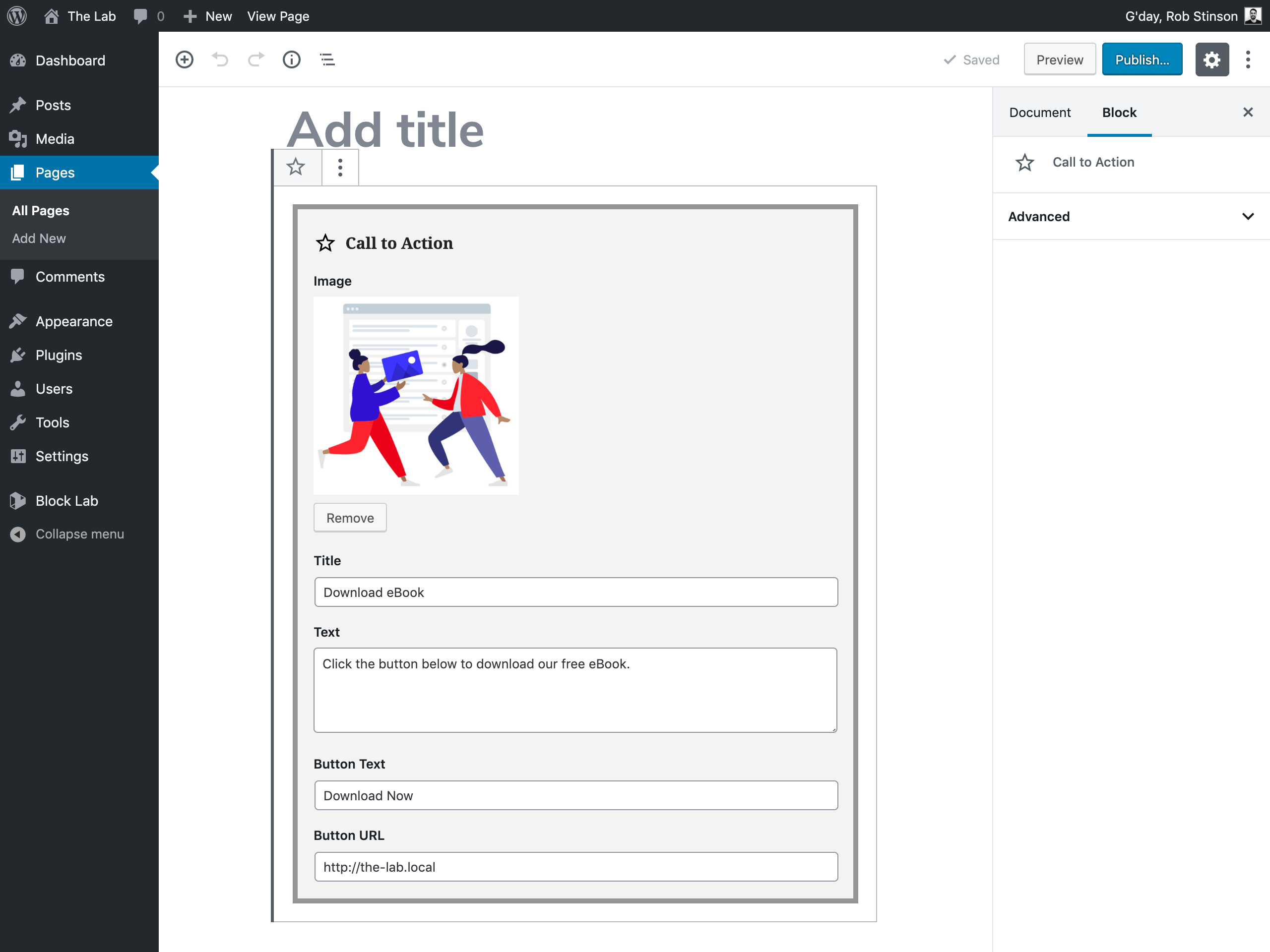
Task: Close the settings sidebar
Action: coord(1248,113)
